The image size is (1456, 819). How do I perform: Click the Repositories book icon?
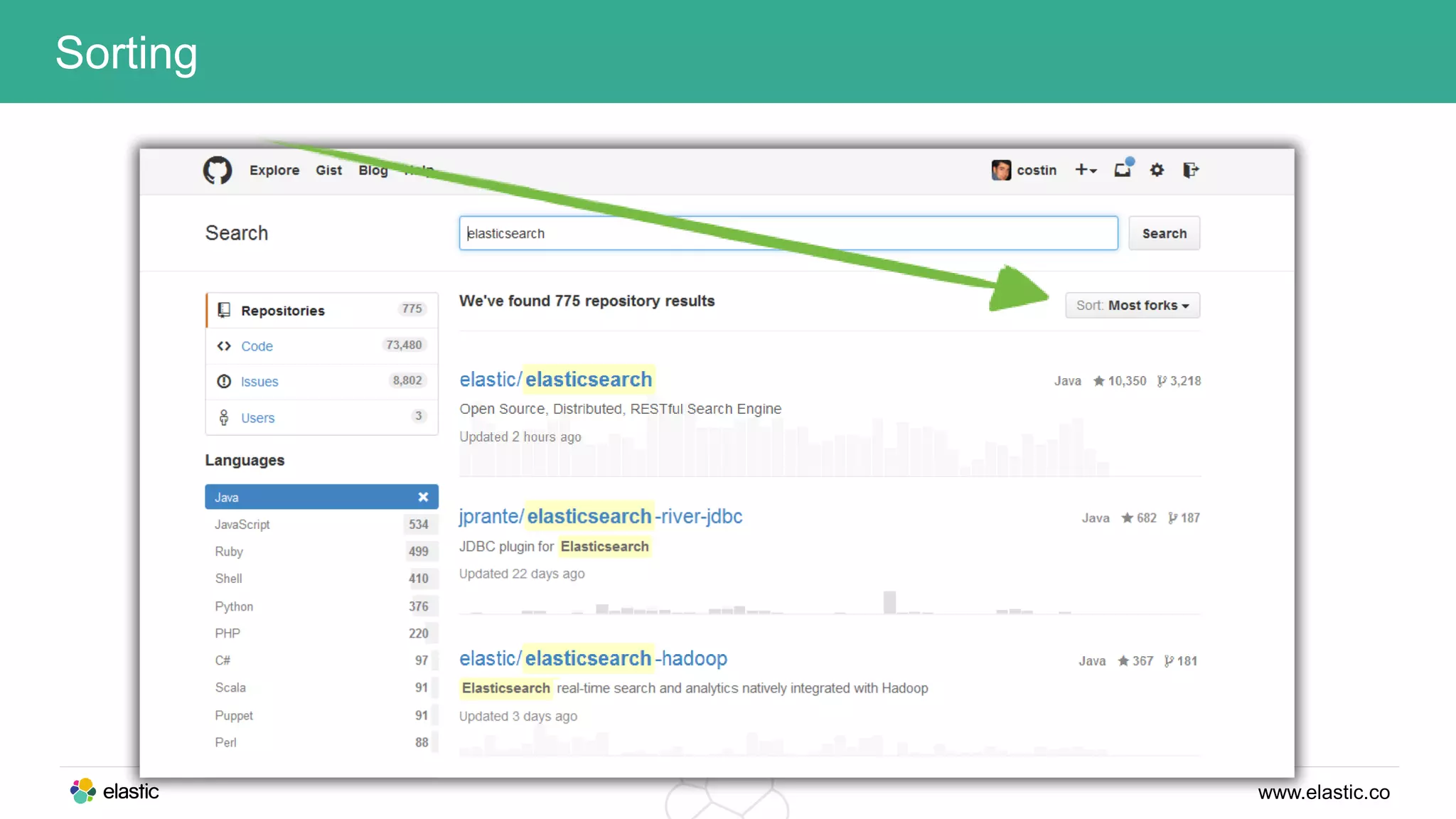pyautogui.click(x=224, y=310)
